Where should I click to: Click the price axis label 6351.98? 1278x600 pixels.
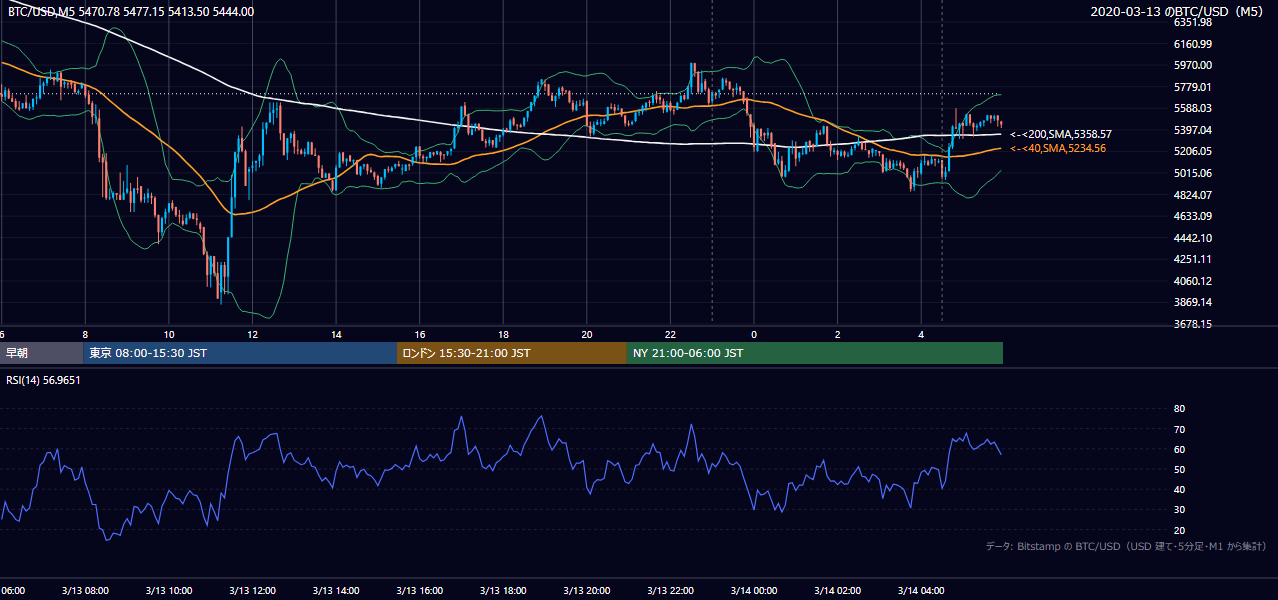pos(1193,22)
